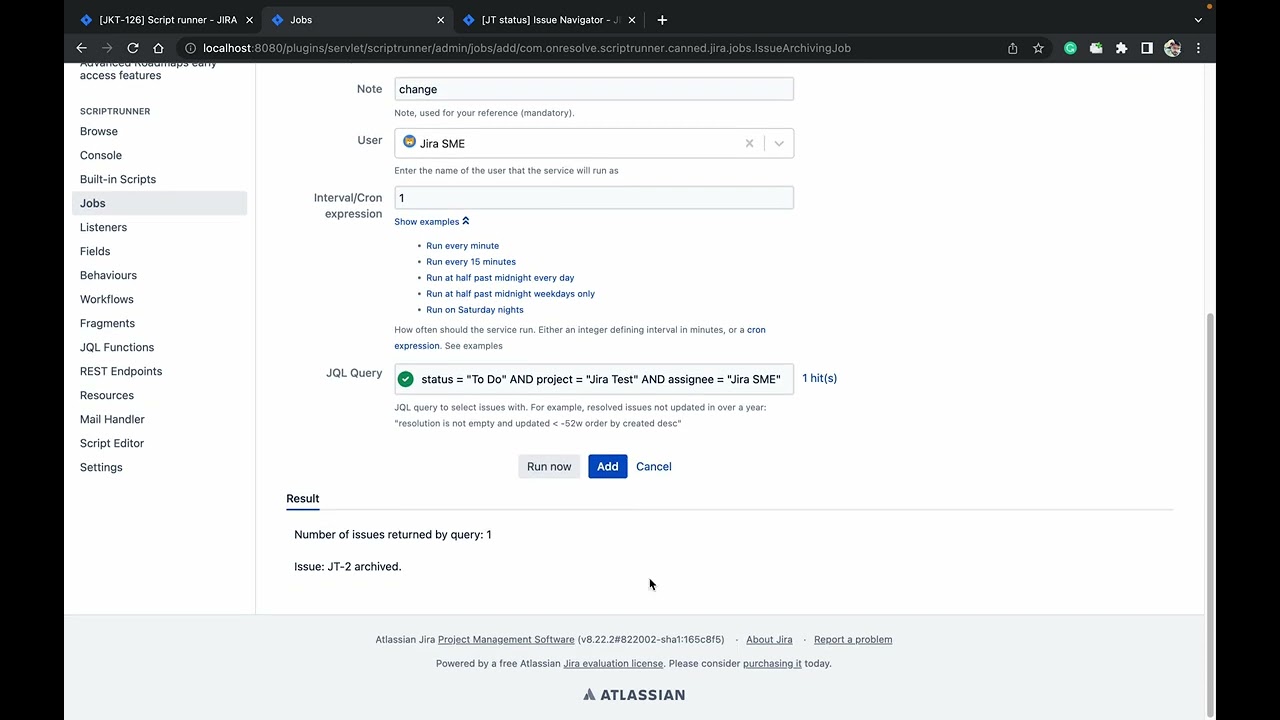Open Fields in the sidebar

pos(95,251)
